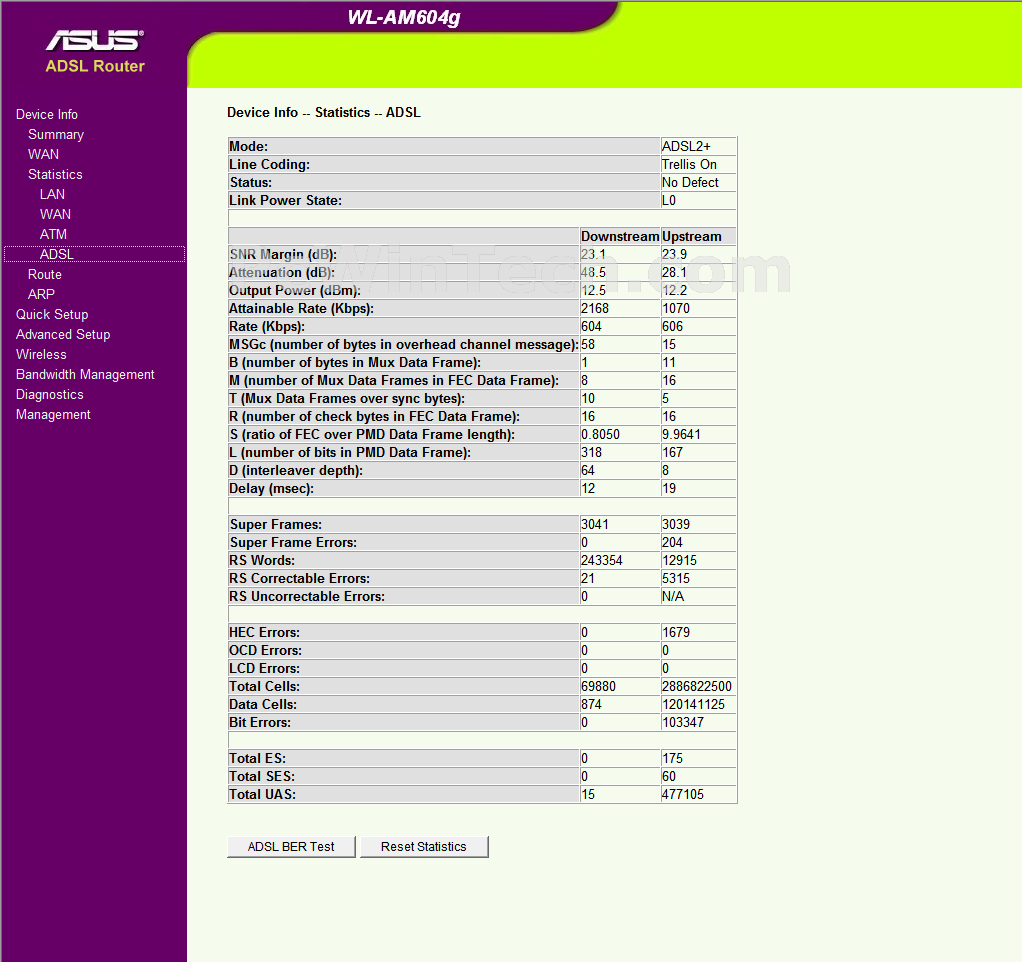Select Trellis On value
This screenshot has height=962, width=1022.
tap(689, 165)
